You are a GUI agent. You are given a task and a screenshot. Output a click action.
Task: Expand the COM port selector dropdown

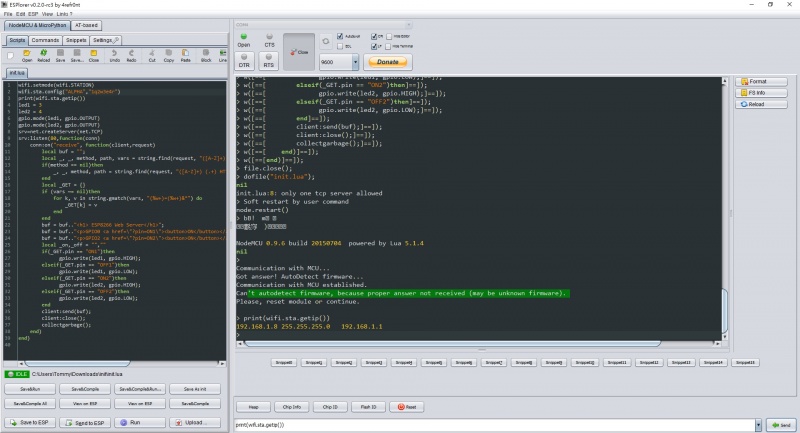tap(408, 24)
